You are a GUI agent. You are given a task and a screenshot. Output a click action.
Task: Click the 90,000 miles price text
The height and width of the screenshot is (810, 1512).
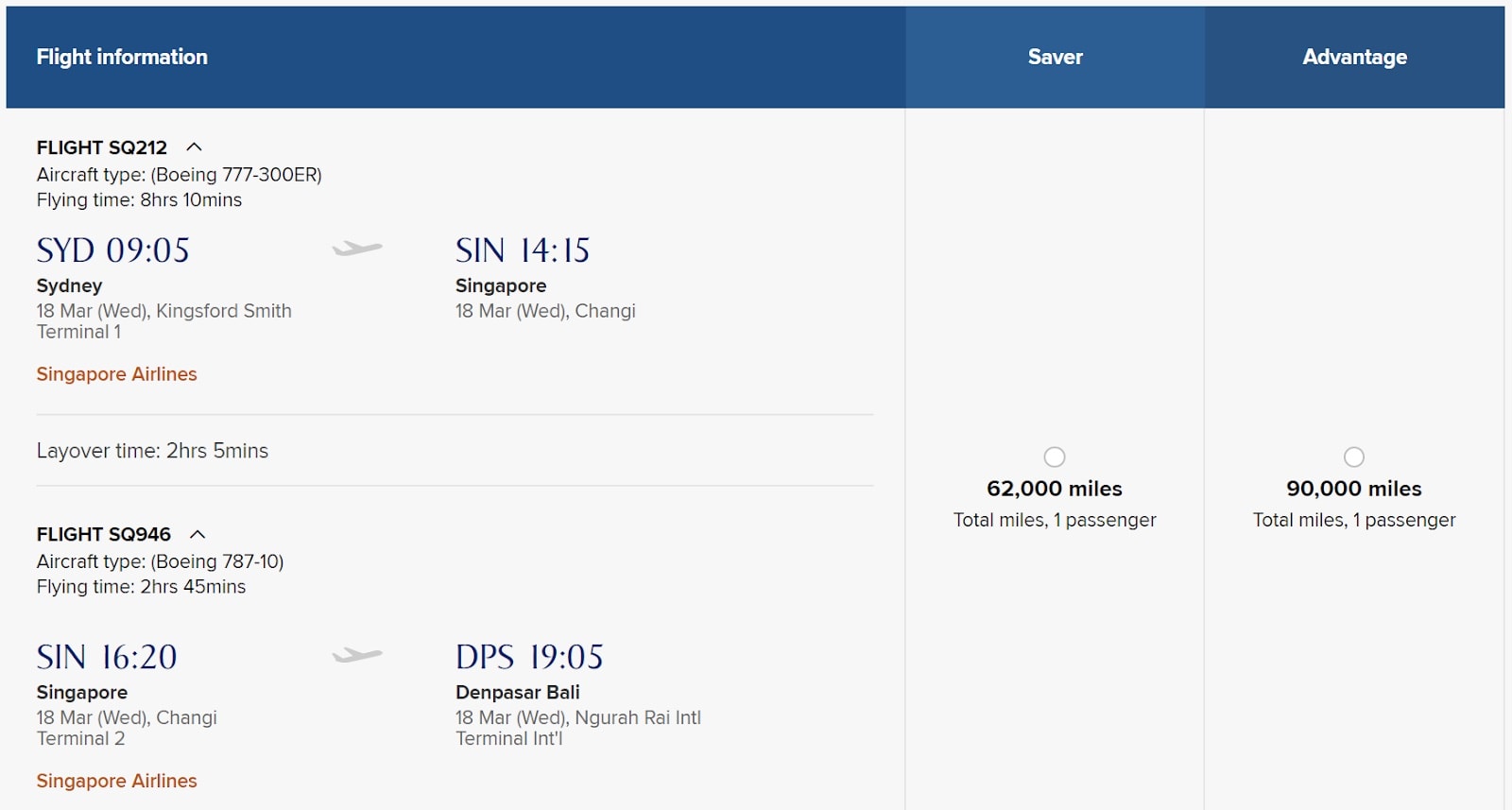point(1354,489)
